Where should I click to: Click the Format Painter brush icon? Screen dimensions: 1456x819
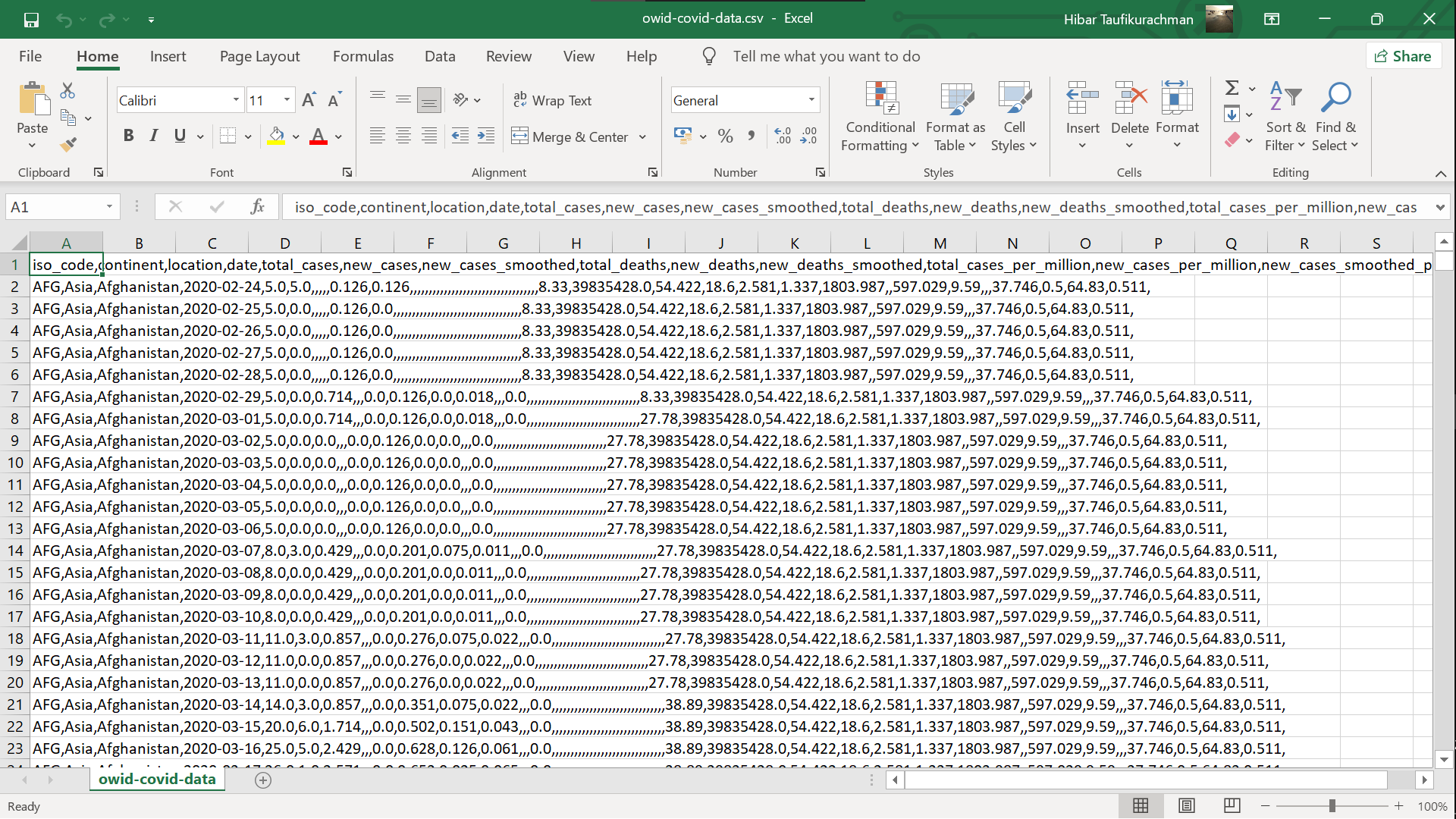[x=68, y=144]
